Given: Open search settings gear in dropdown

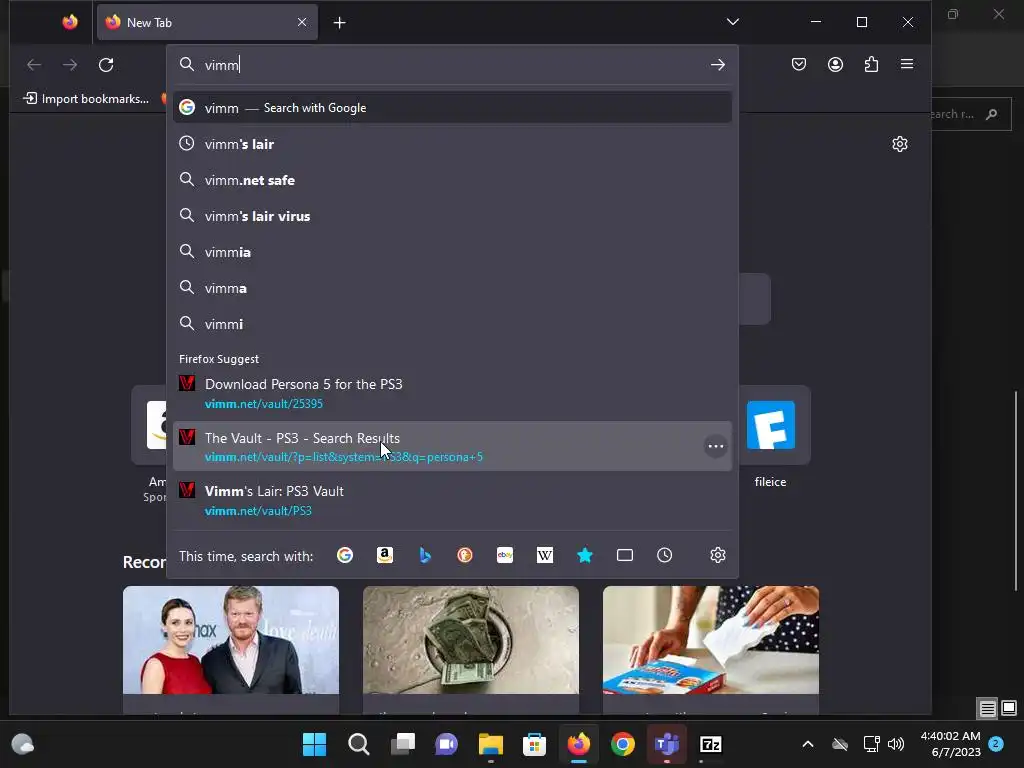Looking at the screenshot, I should 718,555.
